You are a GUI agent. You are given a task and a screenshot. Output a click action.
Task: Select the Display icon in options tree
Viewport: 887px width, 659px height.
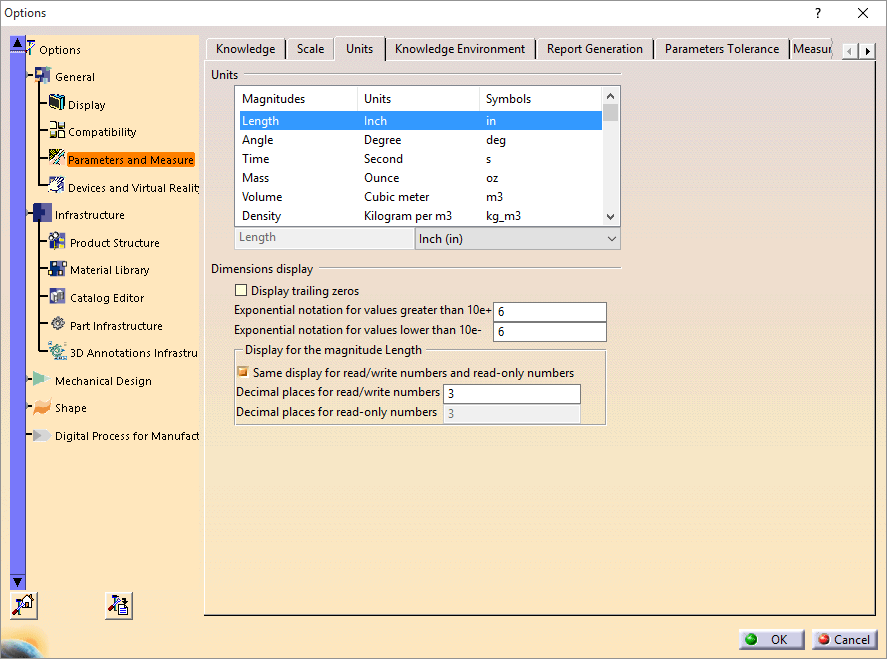pyautogui.click(x=55, y=104)
